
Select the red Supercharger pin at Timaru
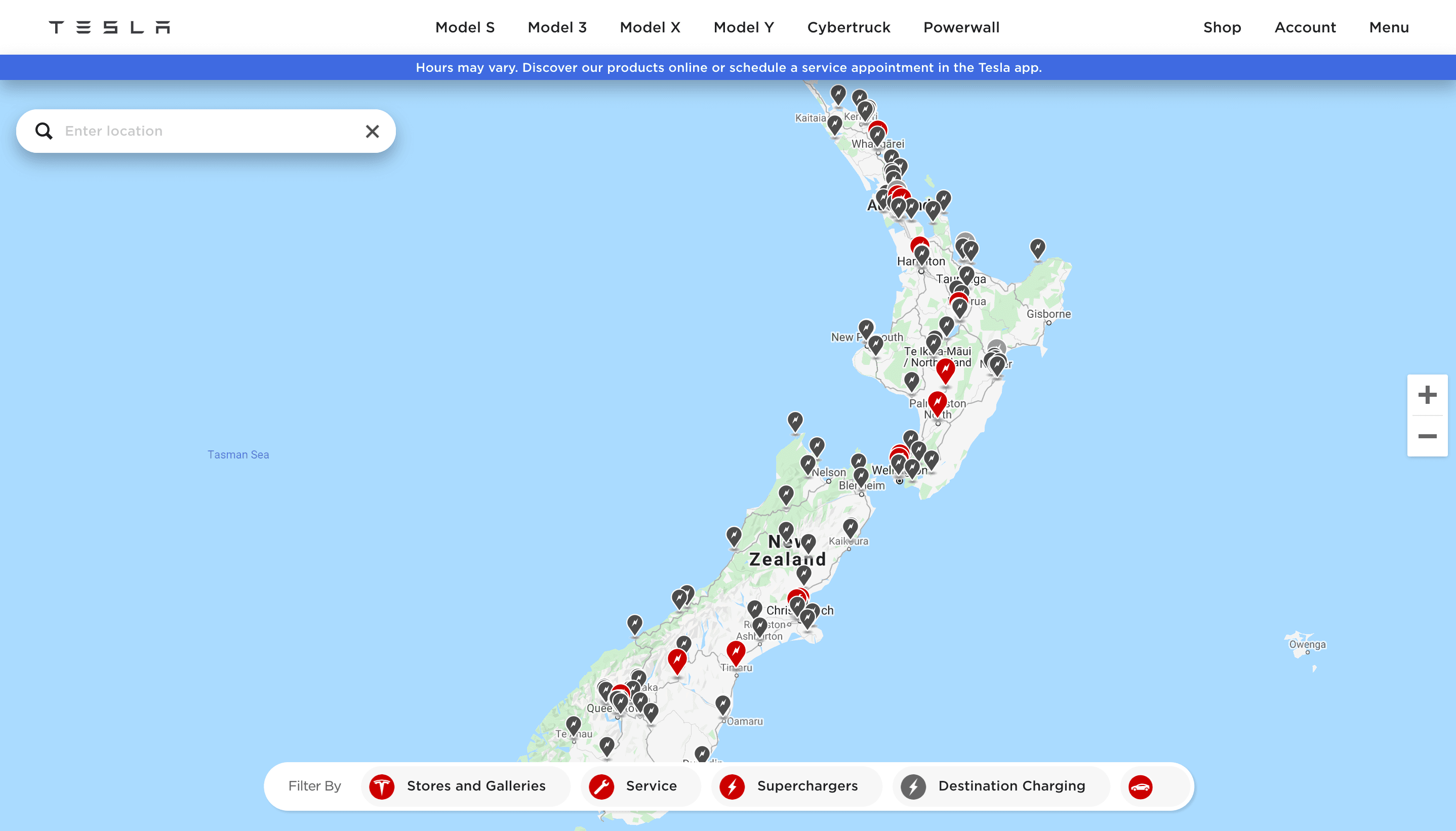click(736, 653)
